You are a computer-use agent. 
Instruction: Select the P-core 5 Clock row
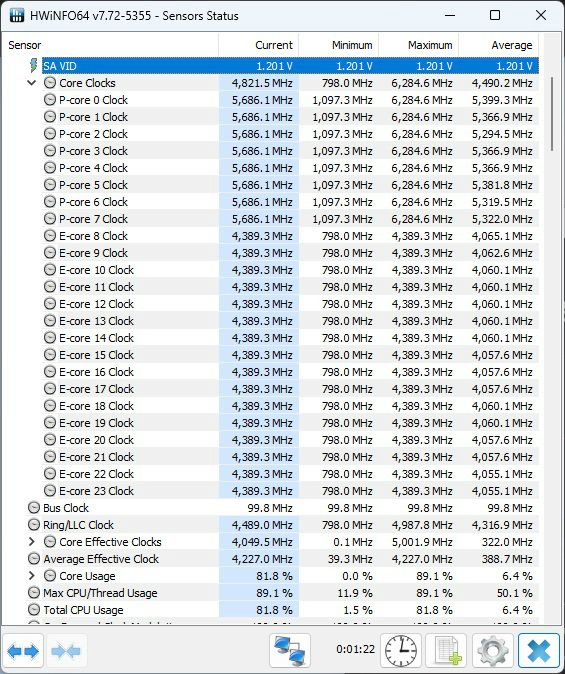point(290,185)
